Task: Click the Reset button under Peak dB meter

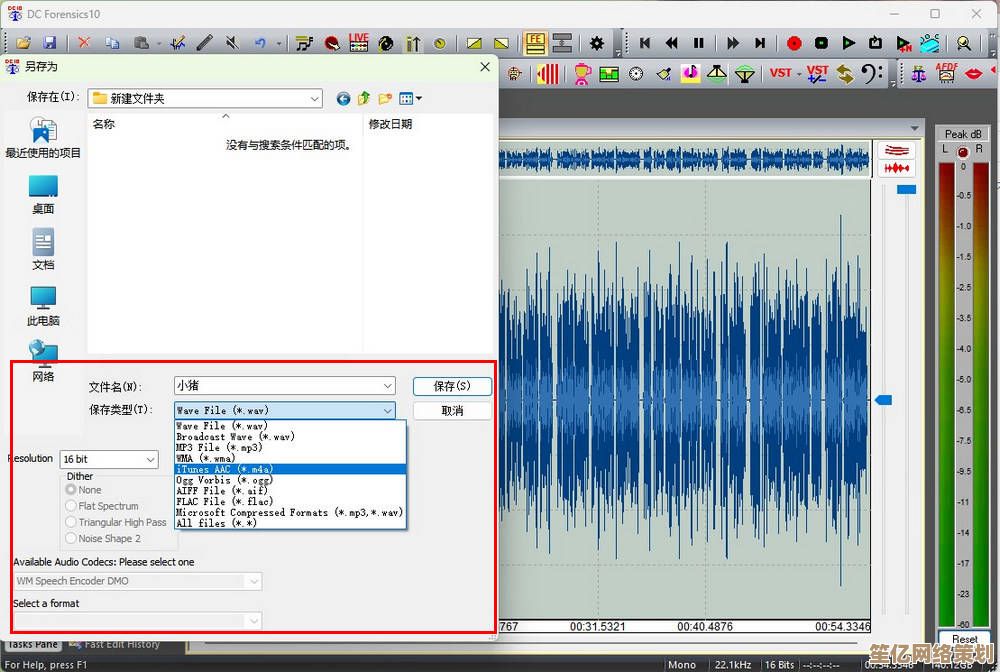Action: click(964, 639)
